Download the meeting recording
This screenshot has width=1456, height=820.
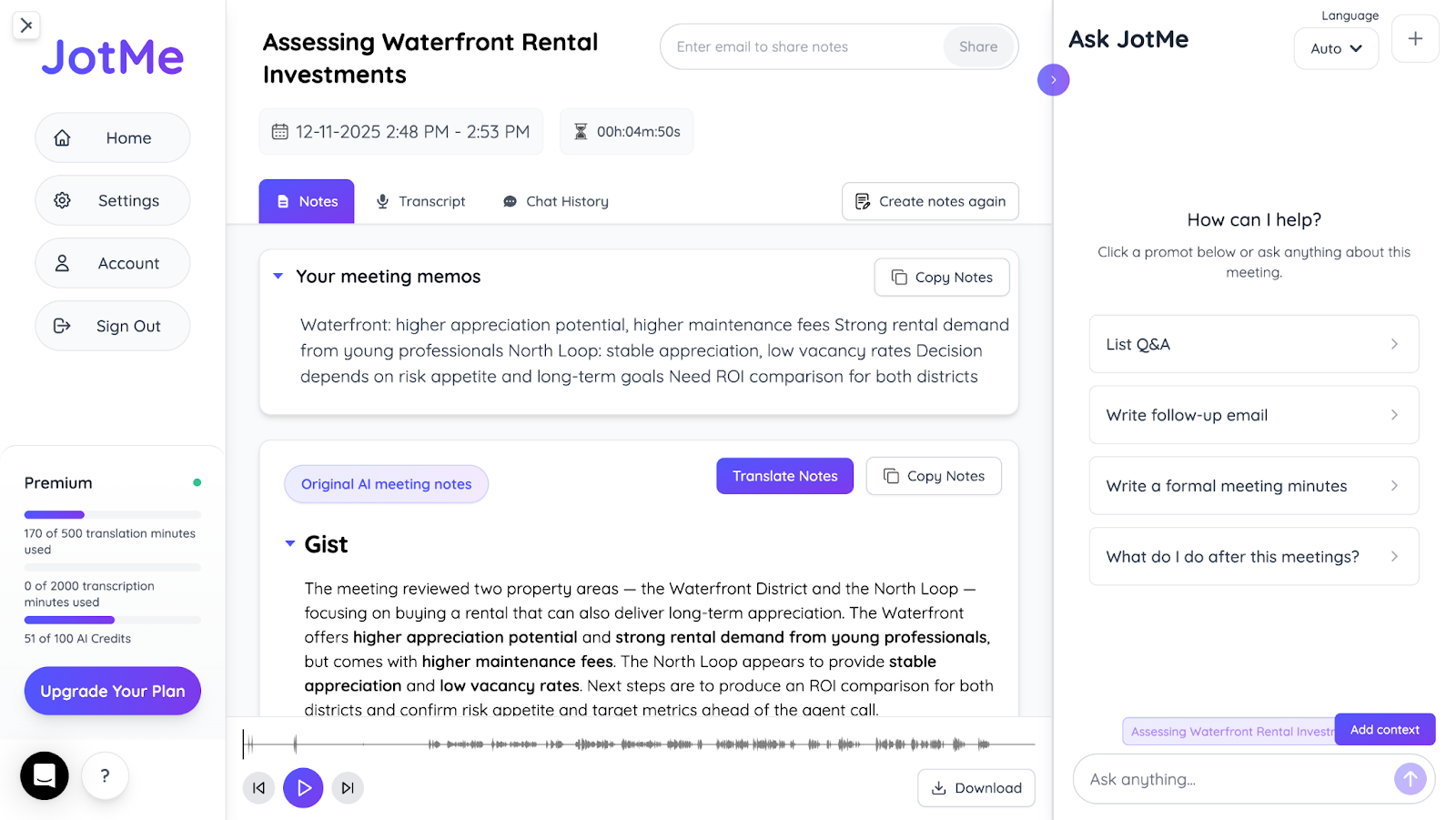point(976,788)
